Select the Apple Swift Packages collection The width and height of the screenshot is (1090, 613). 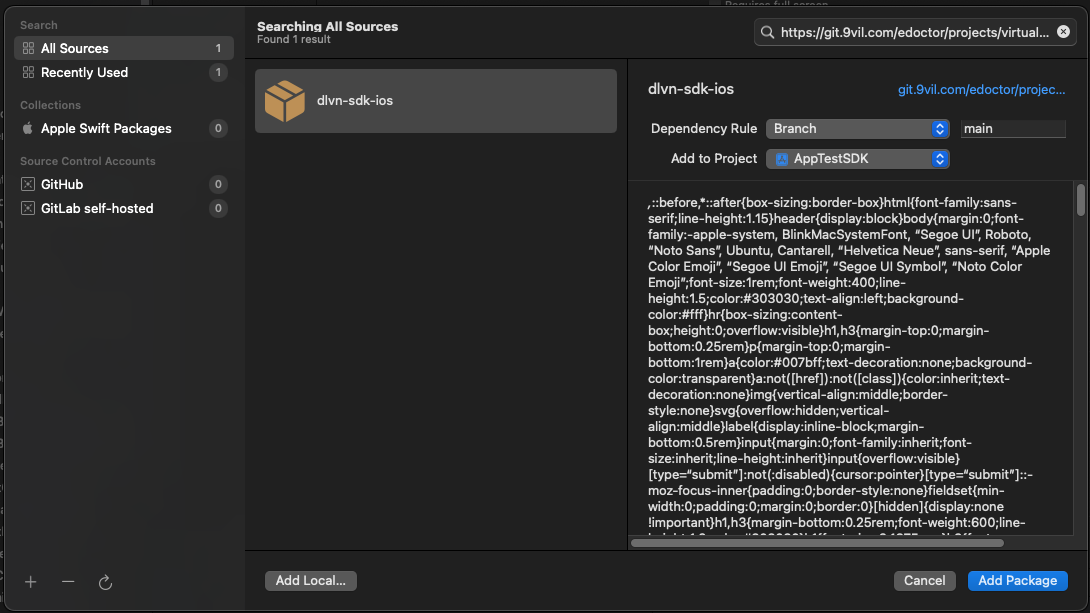click(x=106, y=129)
